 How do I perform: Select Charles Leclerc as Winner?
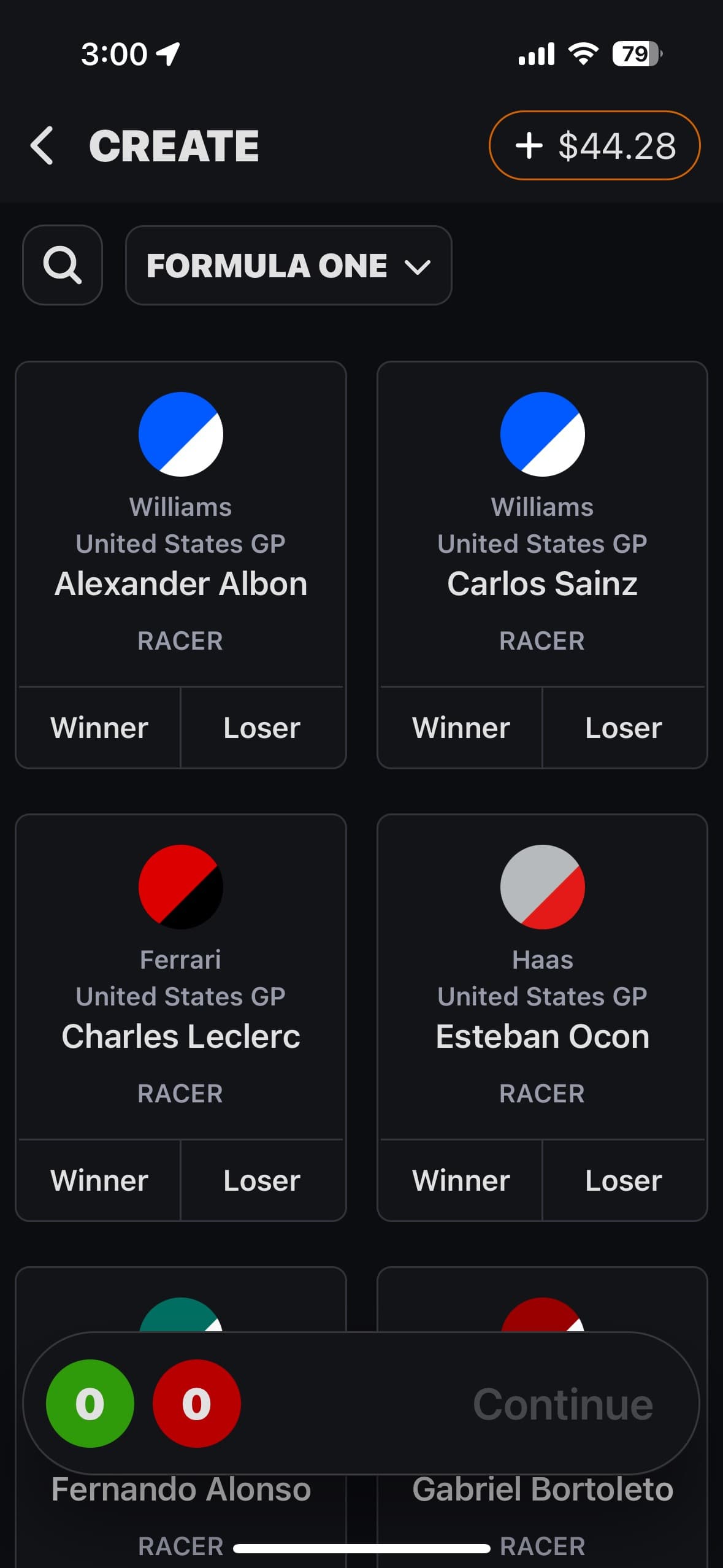(99, 1181)
